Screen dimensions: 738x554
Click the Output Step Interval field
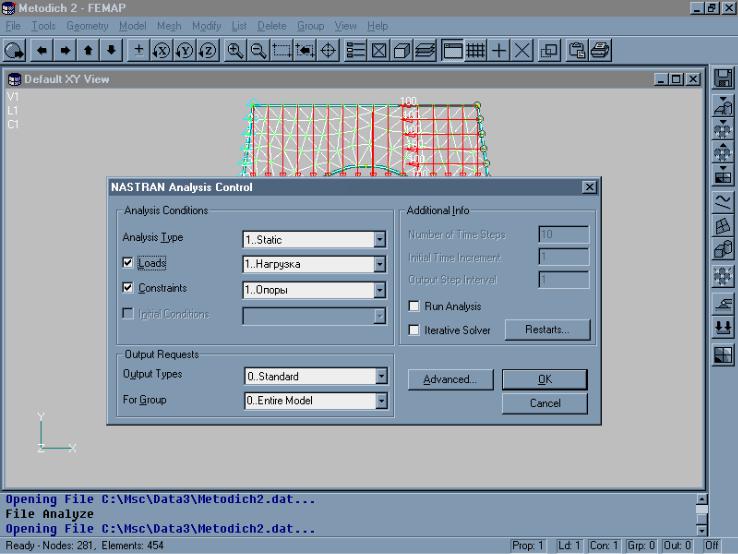pyautogui.click(x=563, y=280)
